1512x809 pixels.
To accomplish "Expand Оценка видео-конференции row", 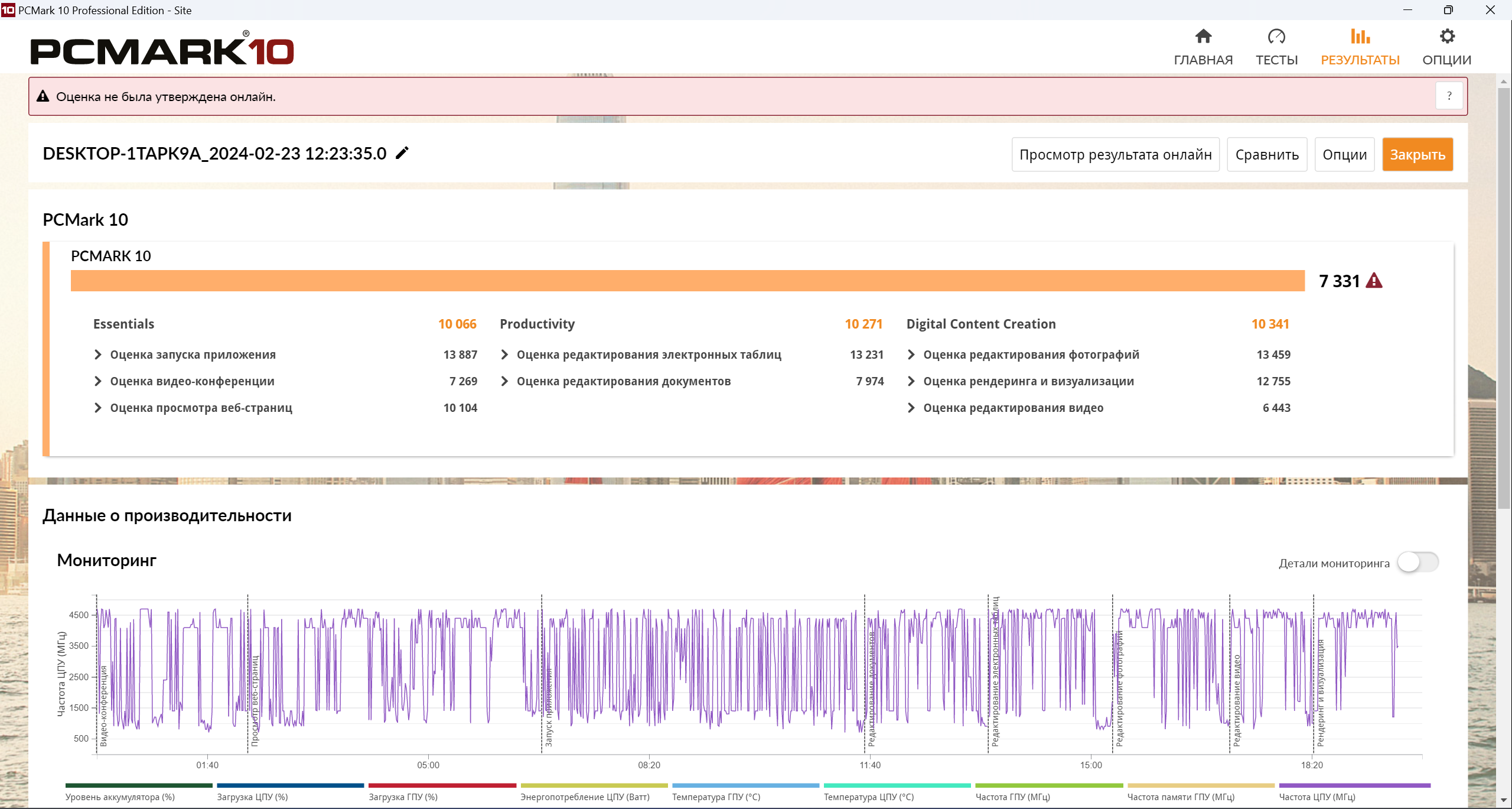I will point(98,381).
